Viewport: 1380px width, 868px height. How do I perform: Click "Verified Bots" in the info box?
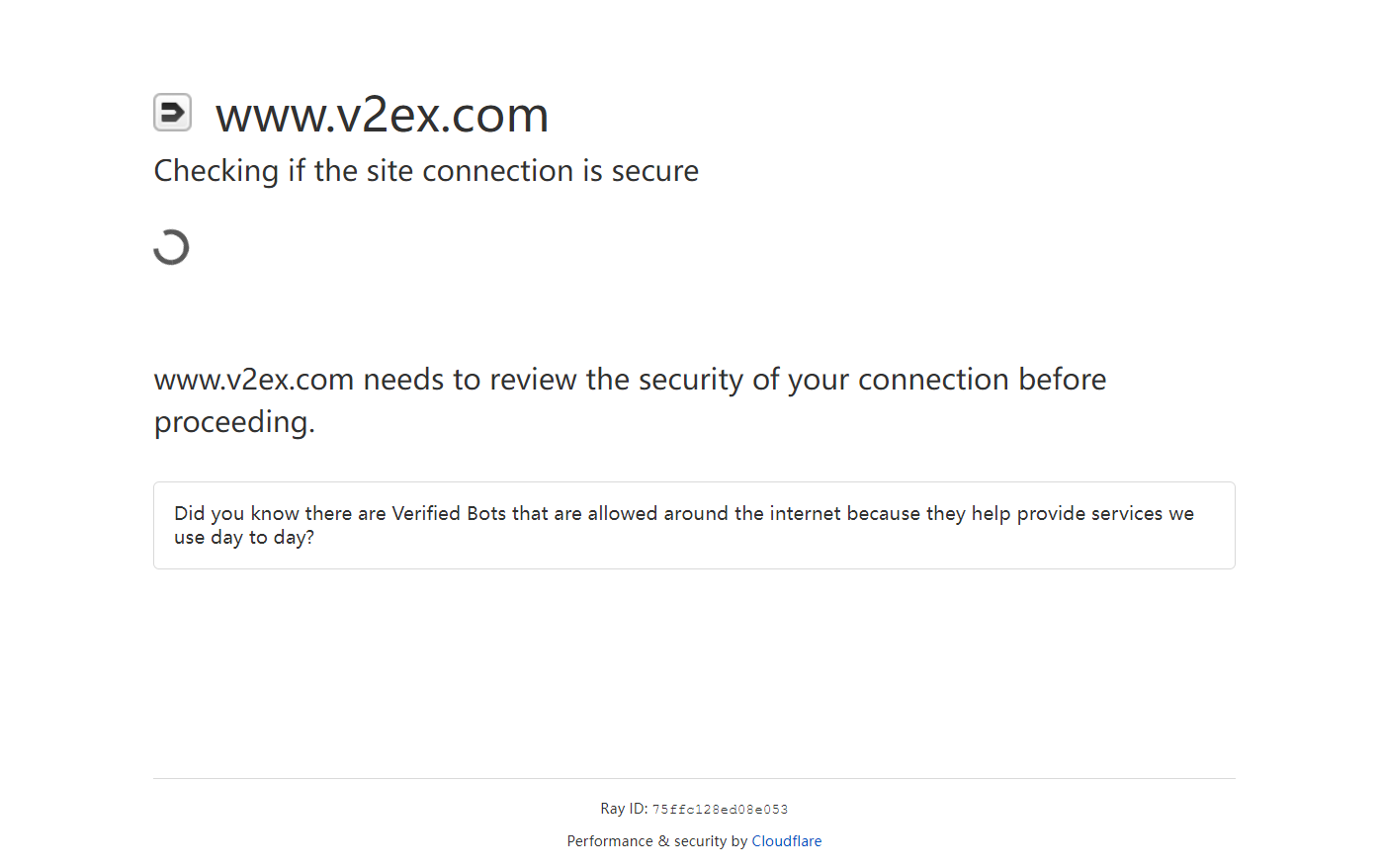coord(449,513)
